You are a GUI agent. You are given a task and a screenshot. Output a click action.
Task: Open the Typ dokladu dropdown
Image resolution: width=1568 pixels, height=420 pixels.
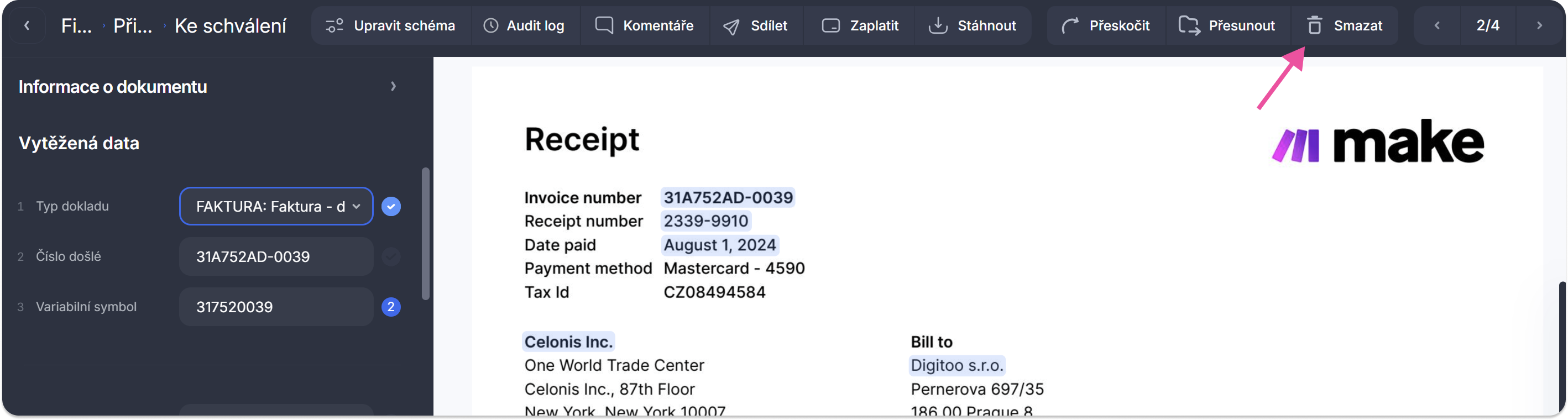click(276, 206)
